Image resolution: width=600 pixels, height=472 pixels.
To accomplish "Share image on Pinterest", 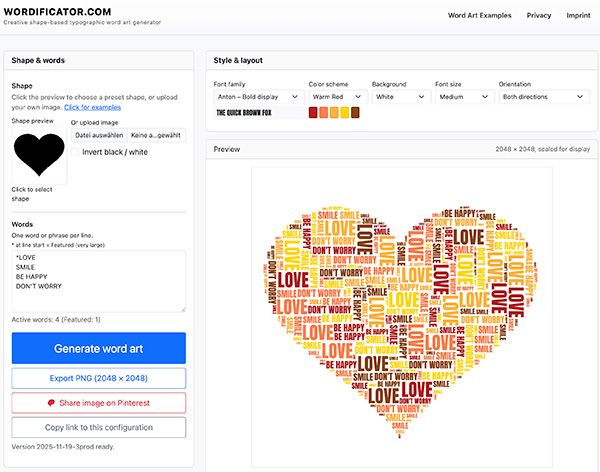I will click(x=99, y=403).
